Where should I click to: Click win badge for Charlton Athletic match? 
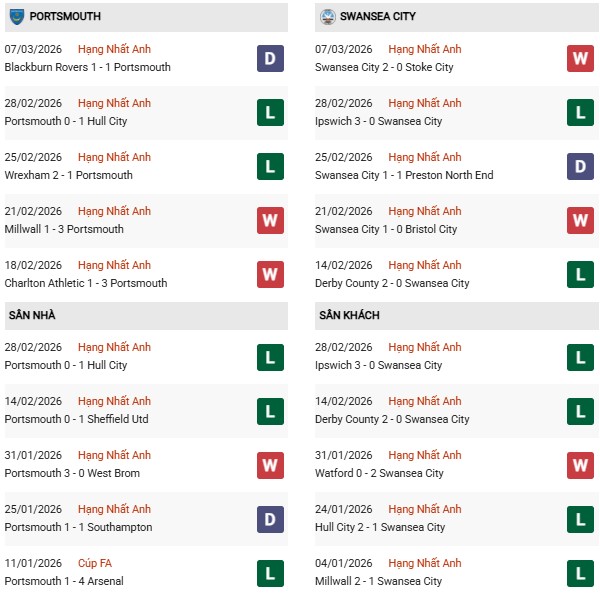click(270, 275)
